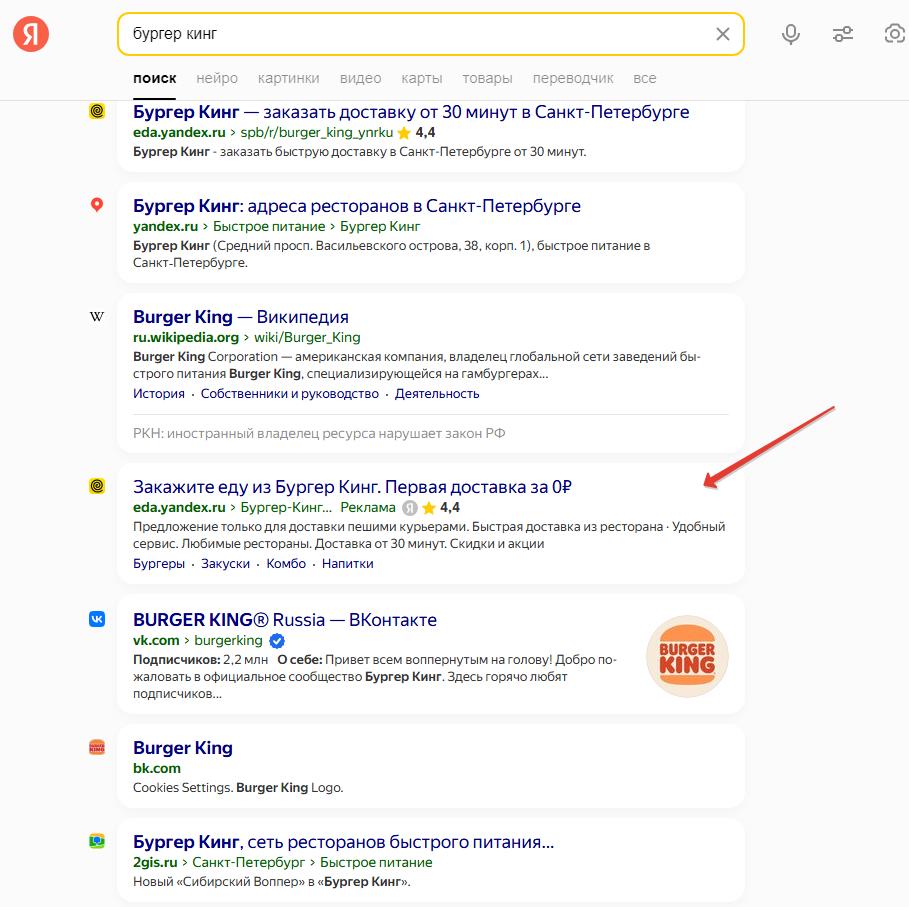909x907 pixels.
Task: Open search settings sliders icon
Action: [x=842, y=34]
